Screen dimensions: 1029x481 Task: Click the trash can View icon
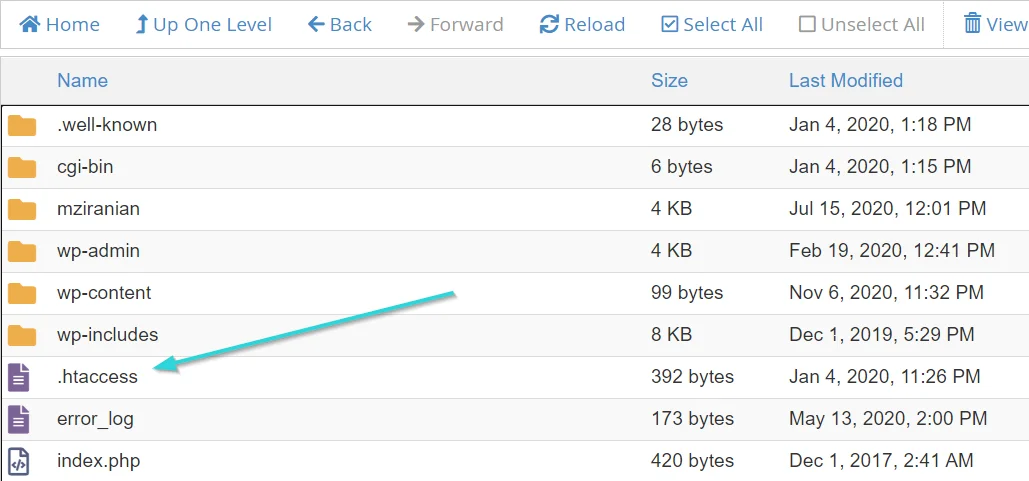[x=972, y=24]
